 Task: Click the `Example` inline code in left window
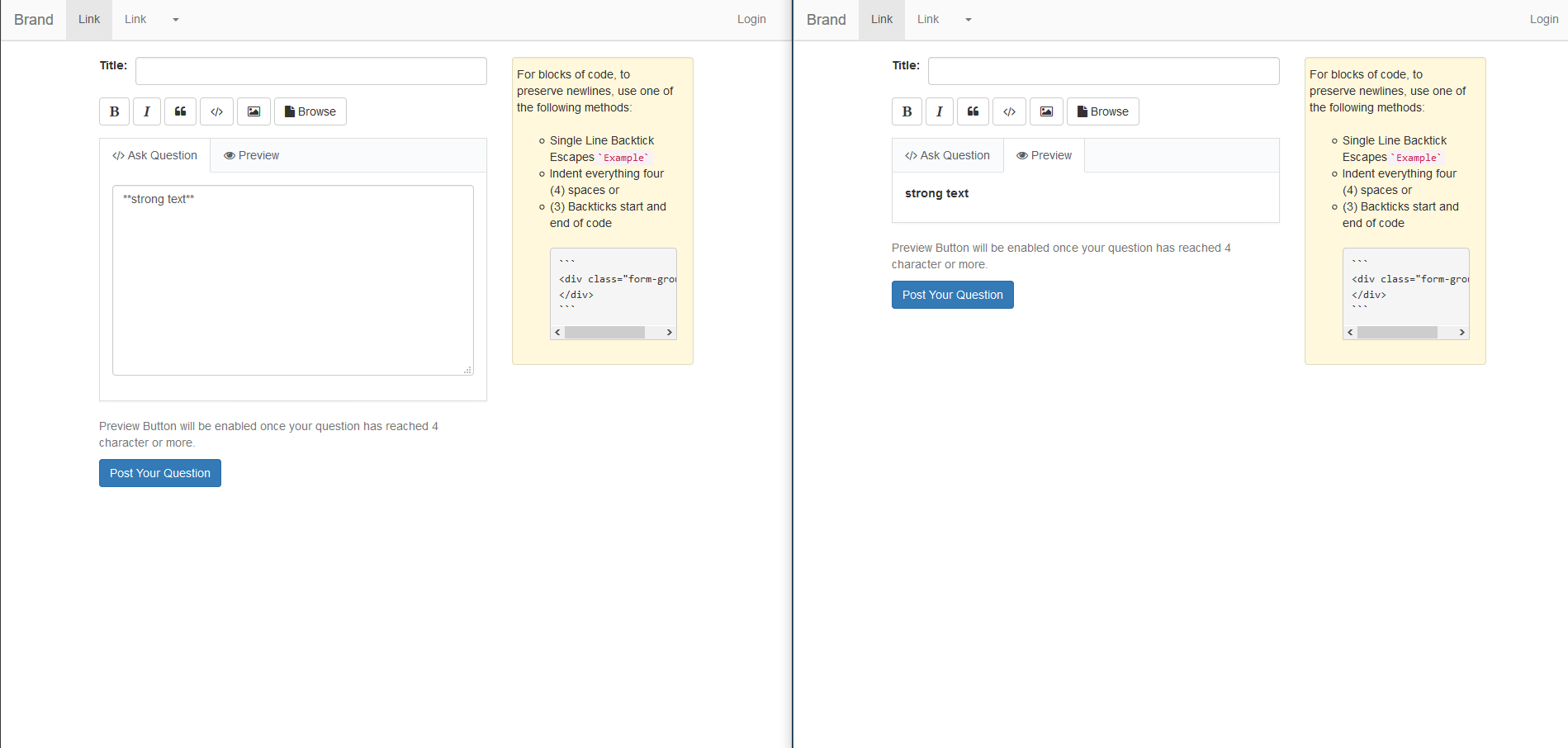click(624, 158)
